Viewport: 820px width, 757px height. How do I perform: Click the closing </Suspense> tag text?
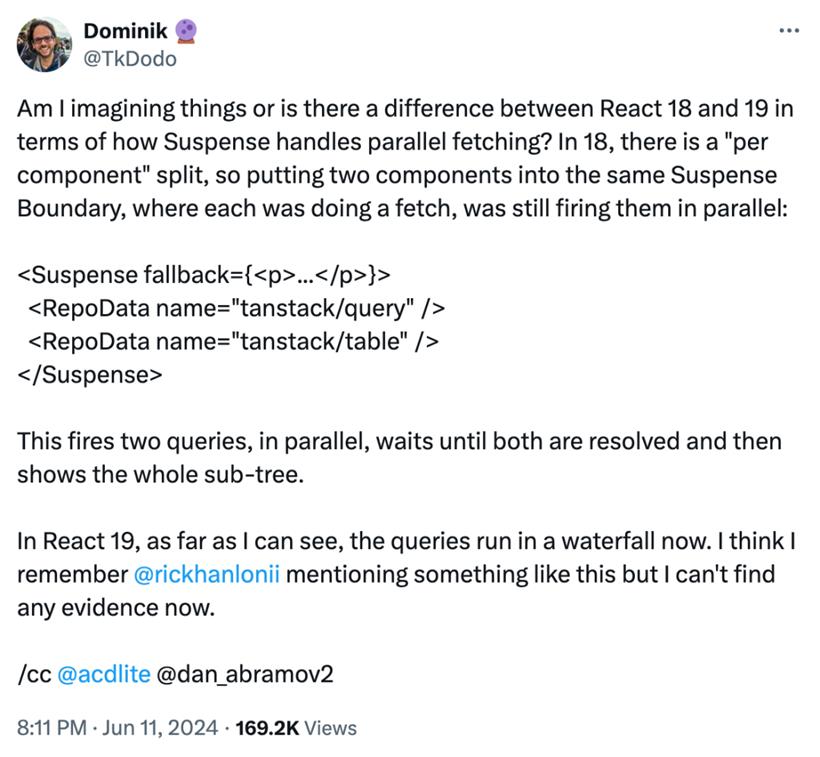point(90,375)
